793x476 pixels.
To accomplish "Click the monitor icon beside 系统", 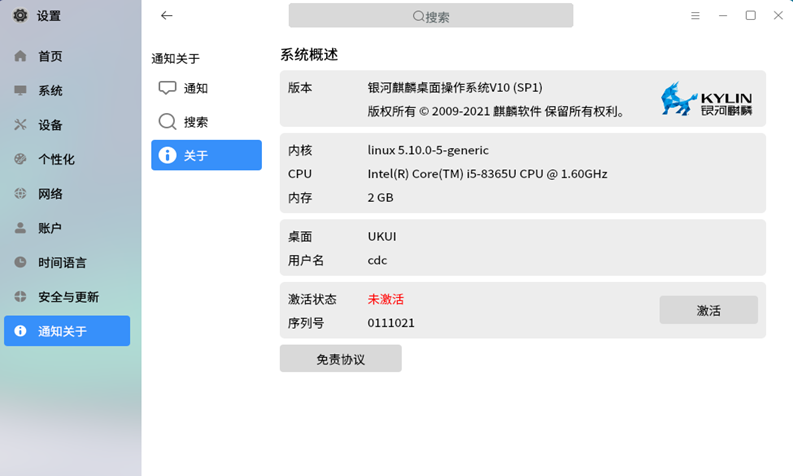I will coord(20,91).
